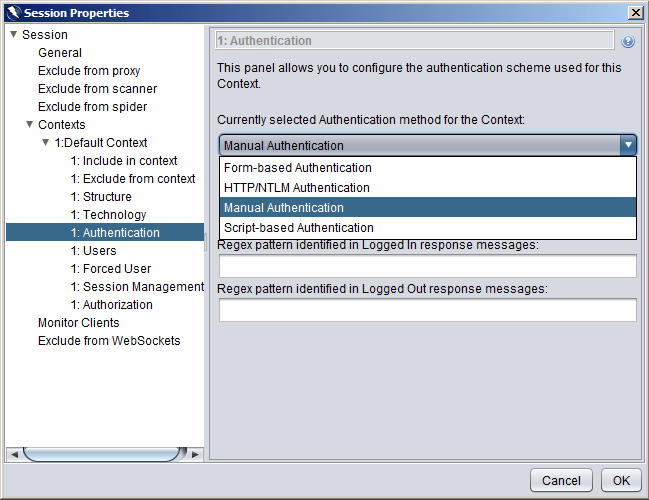
Task: Select Exclude from proxy
Action: click(x=89, y=71)
